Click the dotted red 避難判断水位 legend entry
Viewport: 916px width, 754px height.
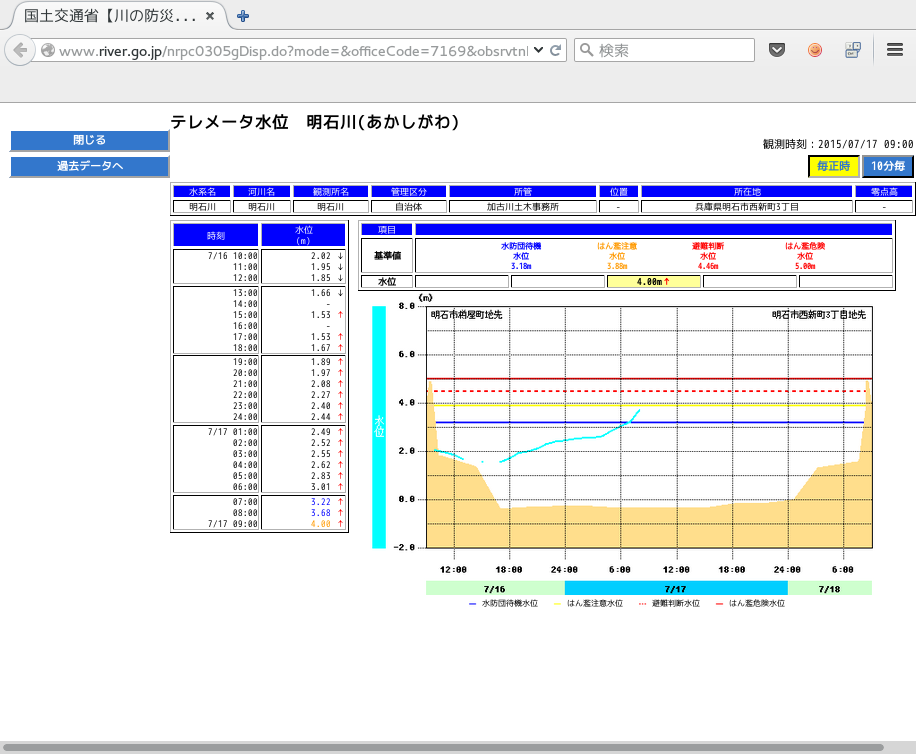pyautogui.click(x=669, y=603)
